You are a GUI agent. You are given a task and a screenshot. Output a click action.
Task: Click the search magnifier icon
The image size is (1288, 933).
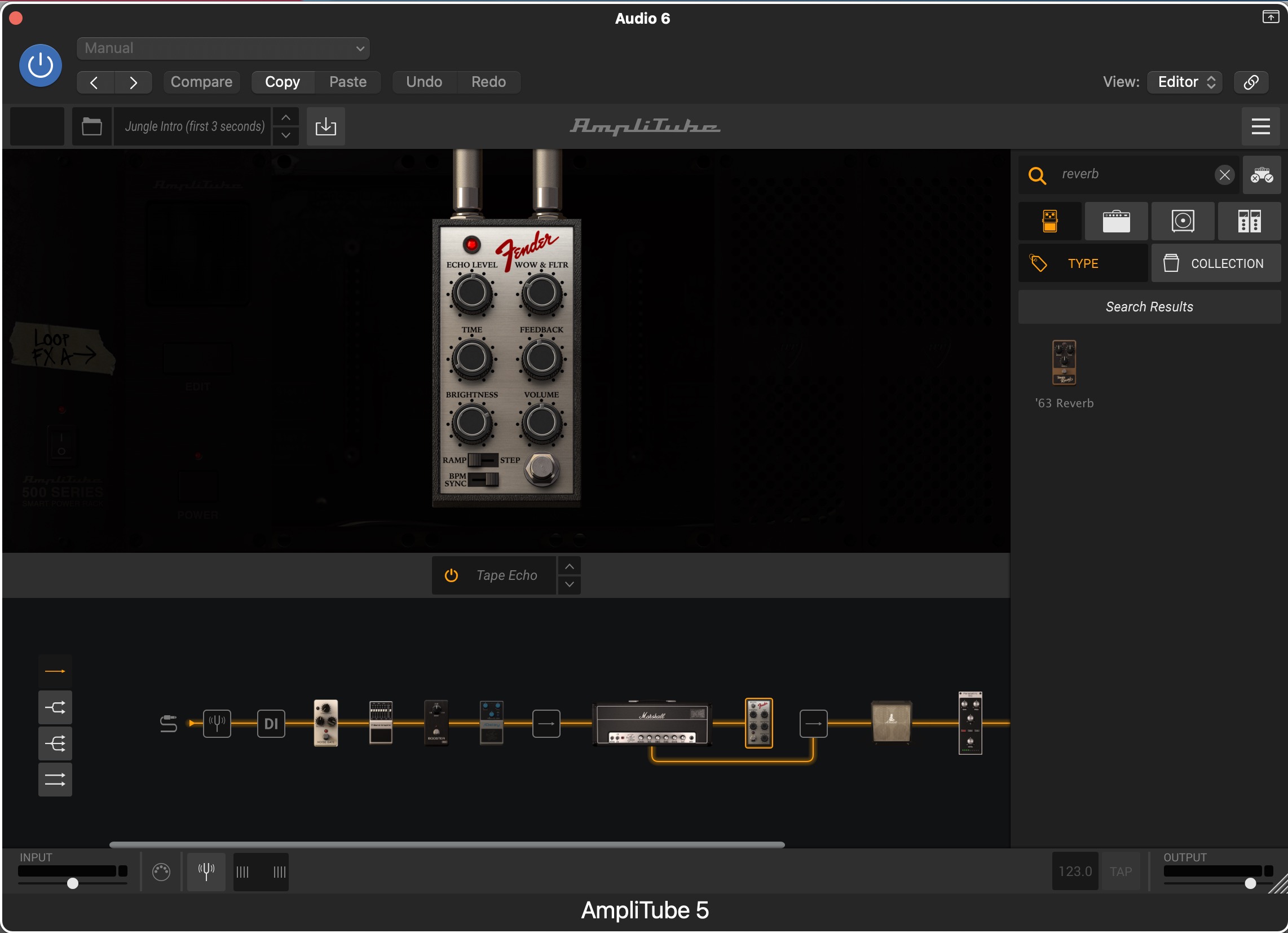[1038, 175]
